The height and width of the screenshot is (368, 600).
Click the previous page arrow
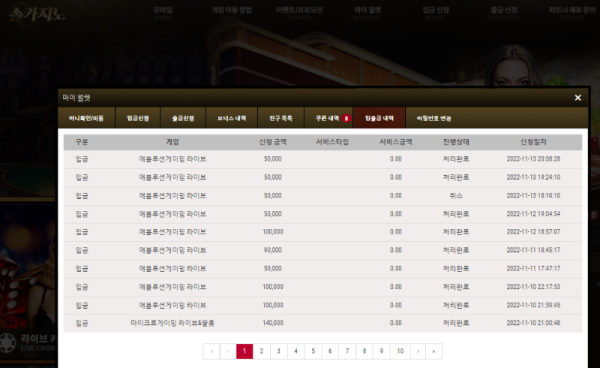point(228,351)
